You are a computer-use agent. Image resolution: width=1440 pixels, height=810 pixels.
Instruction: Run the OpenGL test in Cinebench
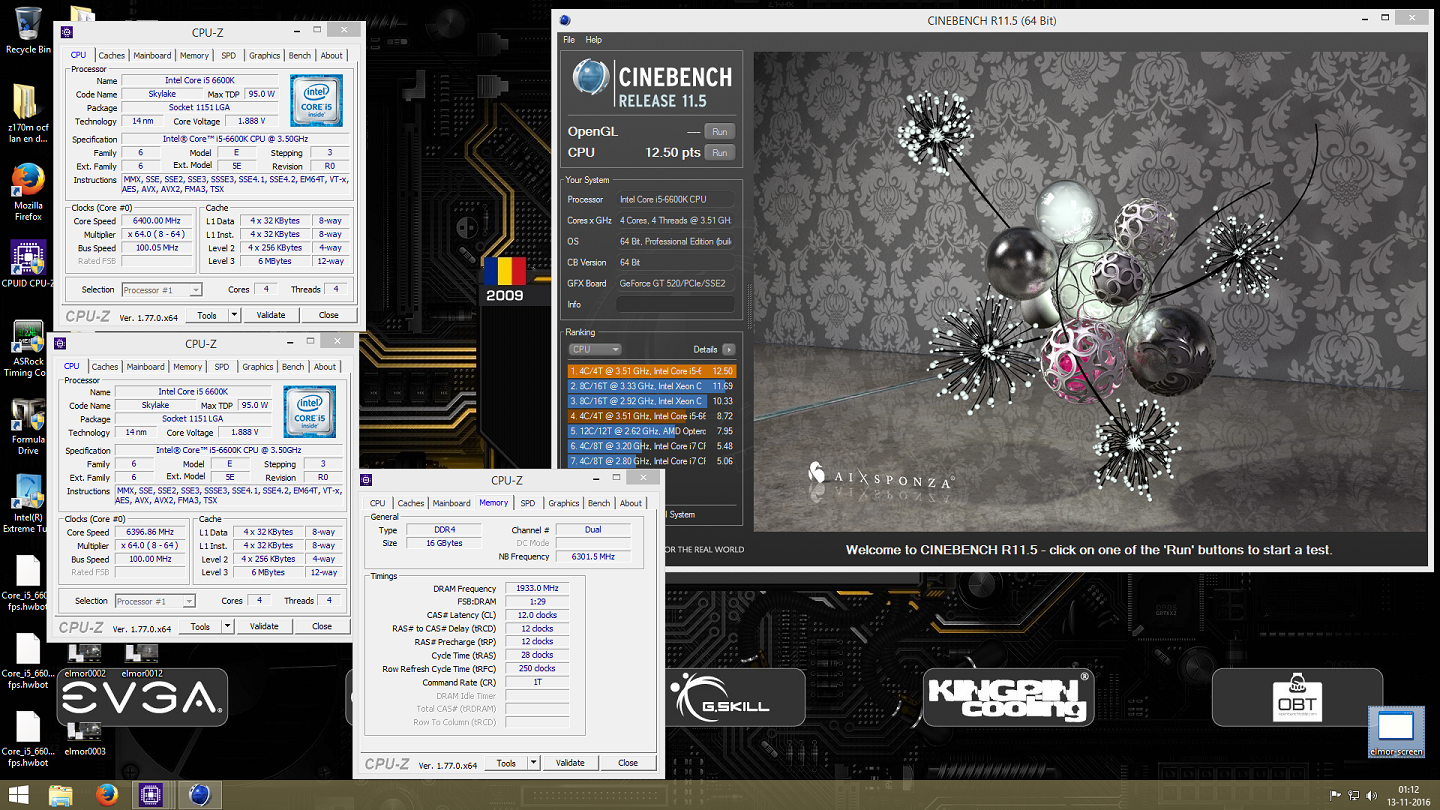point(719,131)
